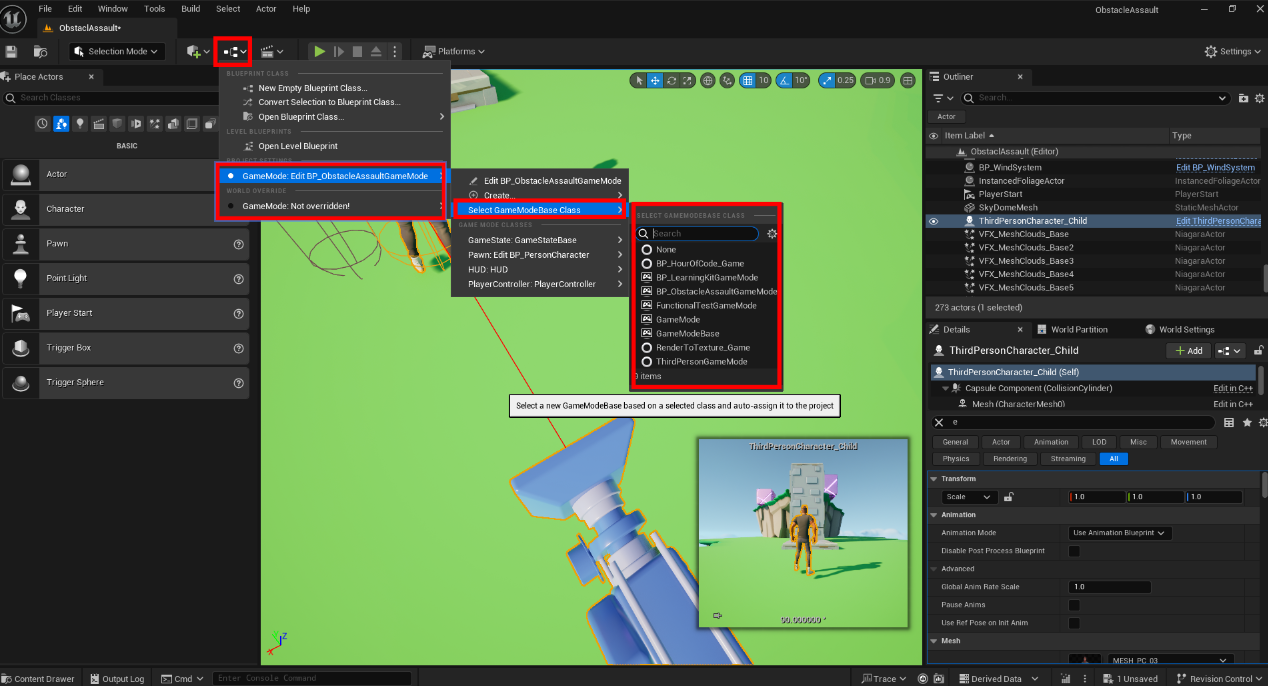This screenshot has width=1268, height=686.
Task: Open Animation Mode dropdown Use Animation Blueprint
Action: pos(1119,533)
